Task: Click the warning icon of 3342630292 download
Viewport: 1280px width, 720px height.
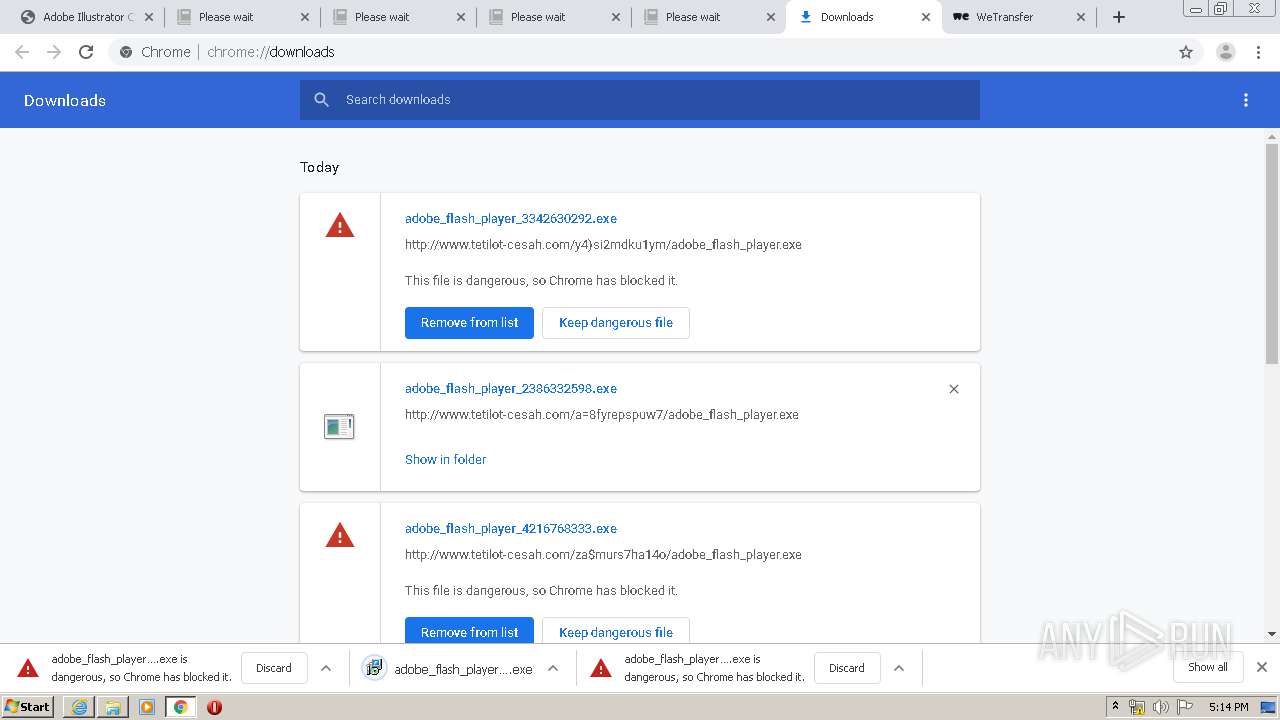Action: [340, 225]
